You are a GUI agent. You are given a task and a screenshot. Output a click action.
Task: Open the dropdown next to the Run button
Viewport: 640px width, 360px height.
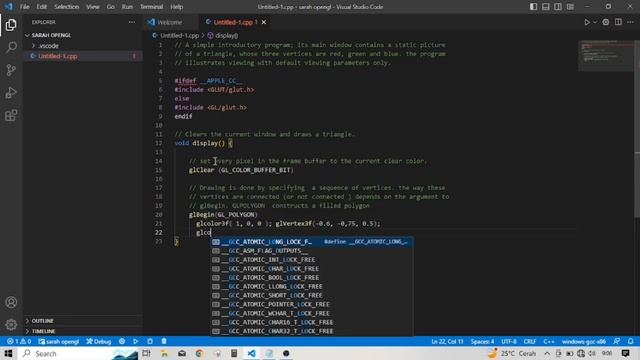tap(595, 22)
